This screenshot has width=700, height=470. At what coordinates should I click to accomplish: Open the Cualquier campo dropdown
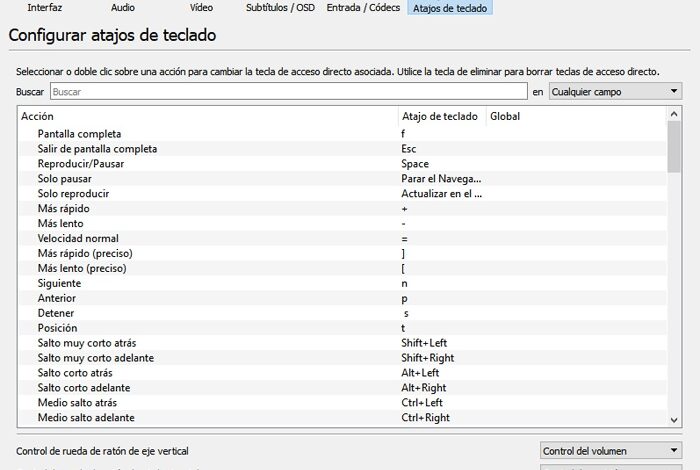(x=615, y=92)
